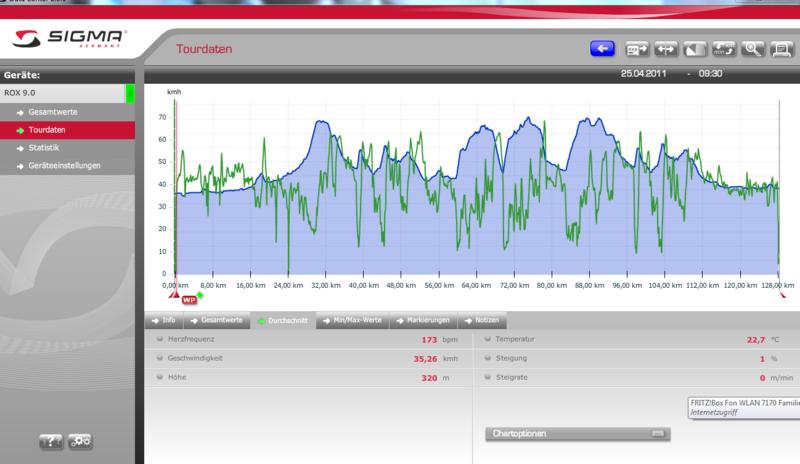Select the ROX 9.0 device entry
Viewport: 800px width, 464px height.
point(65,94)
